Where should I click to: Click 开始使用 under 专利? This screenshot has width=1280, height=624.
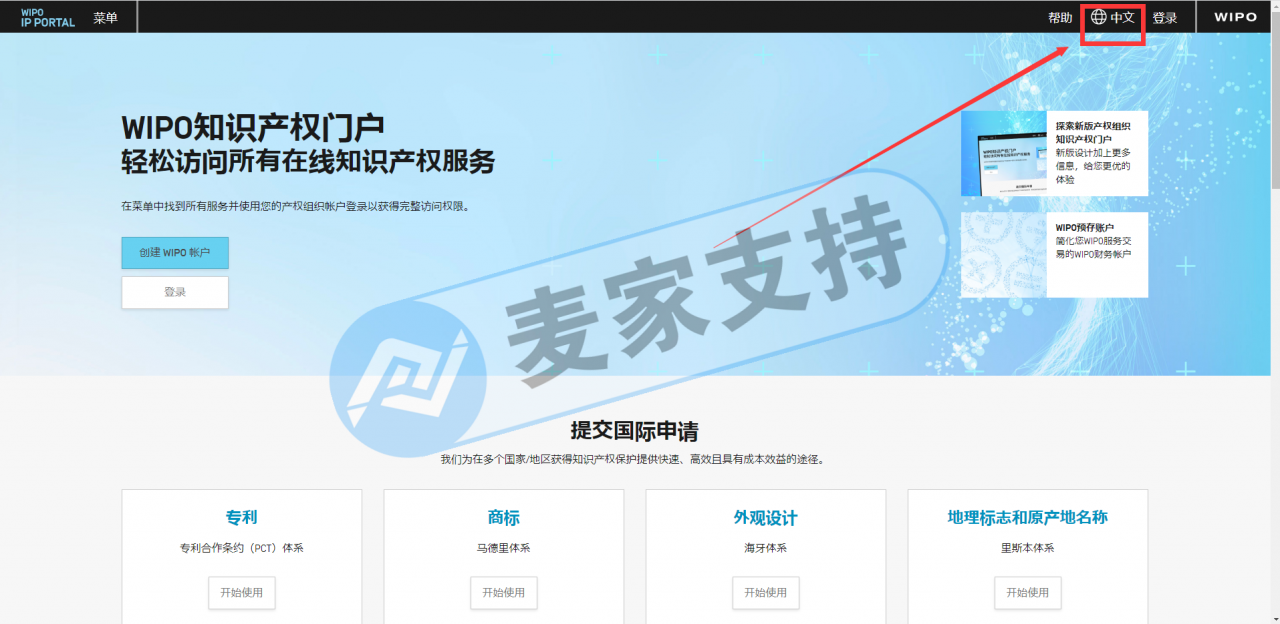coord(242,592)
